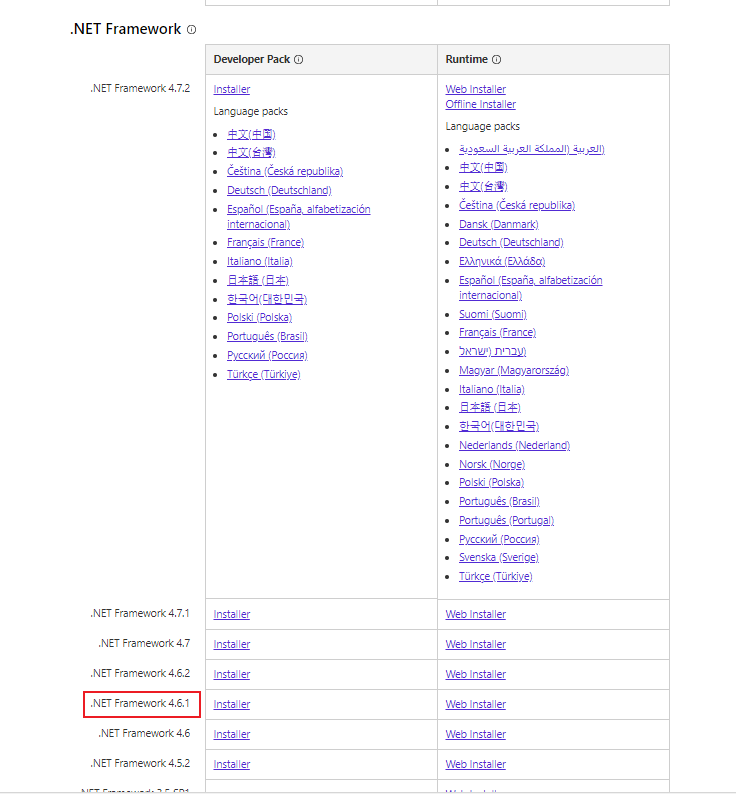The width and height of the screenshot is (736, 794).
Task: Select Polski language pack under Developer Pack
Action: pos(259,317)
